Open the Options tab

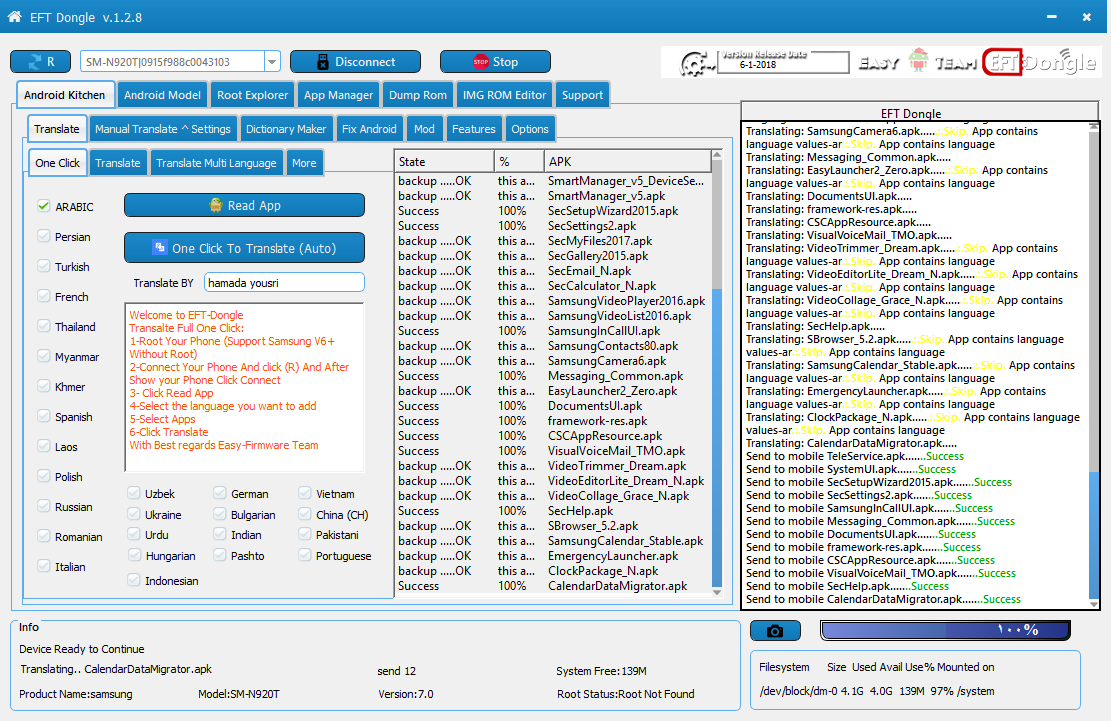(x=530, y=129)
